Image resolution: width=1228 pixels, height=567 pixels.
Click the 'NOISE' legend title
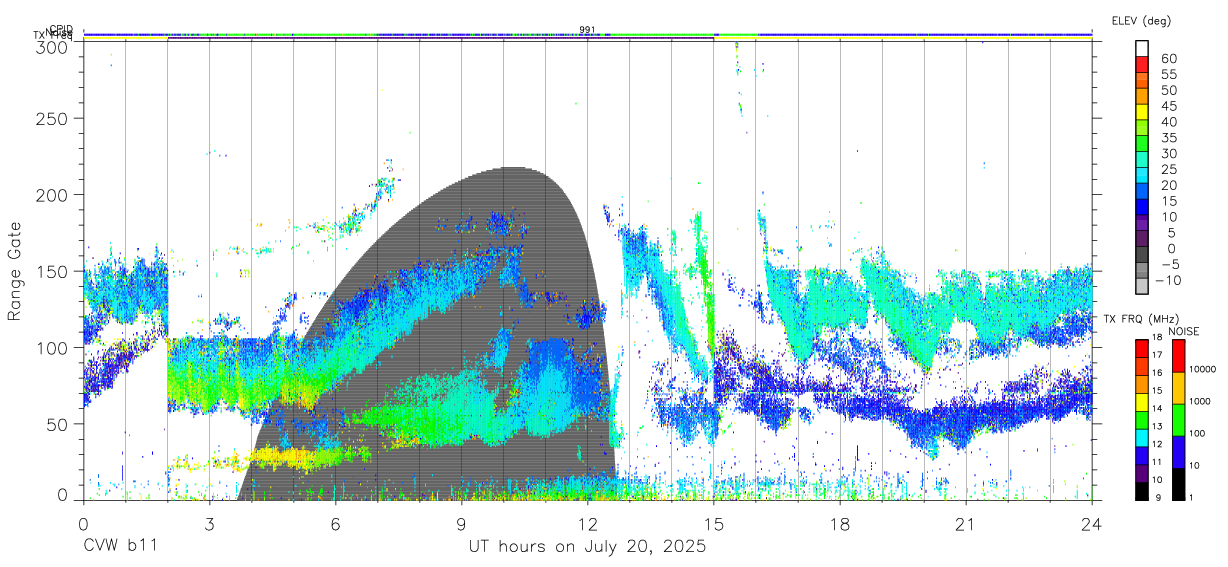coord(1183,331)
